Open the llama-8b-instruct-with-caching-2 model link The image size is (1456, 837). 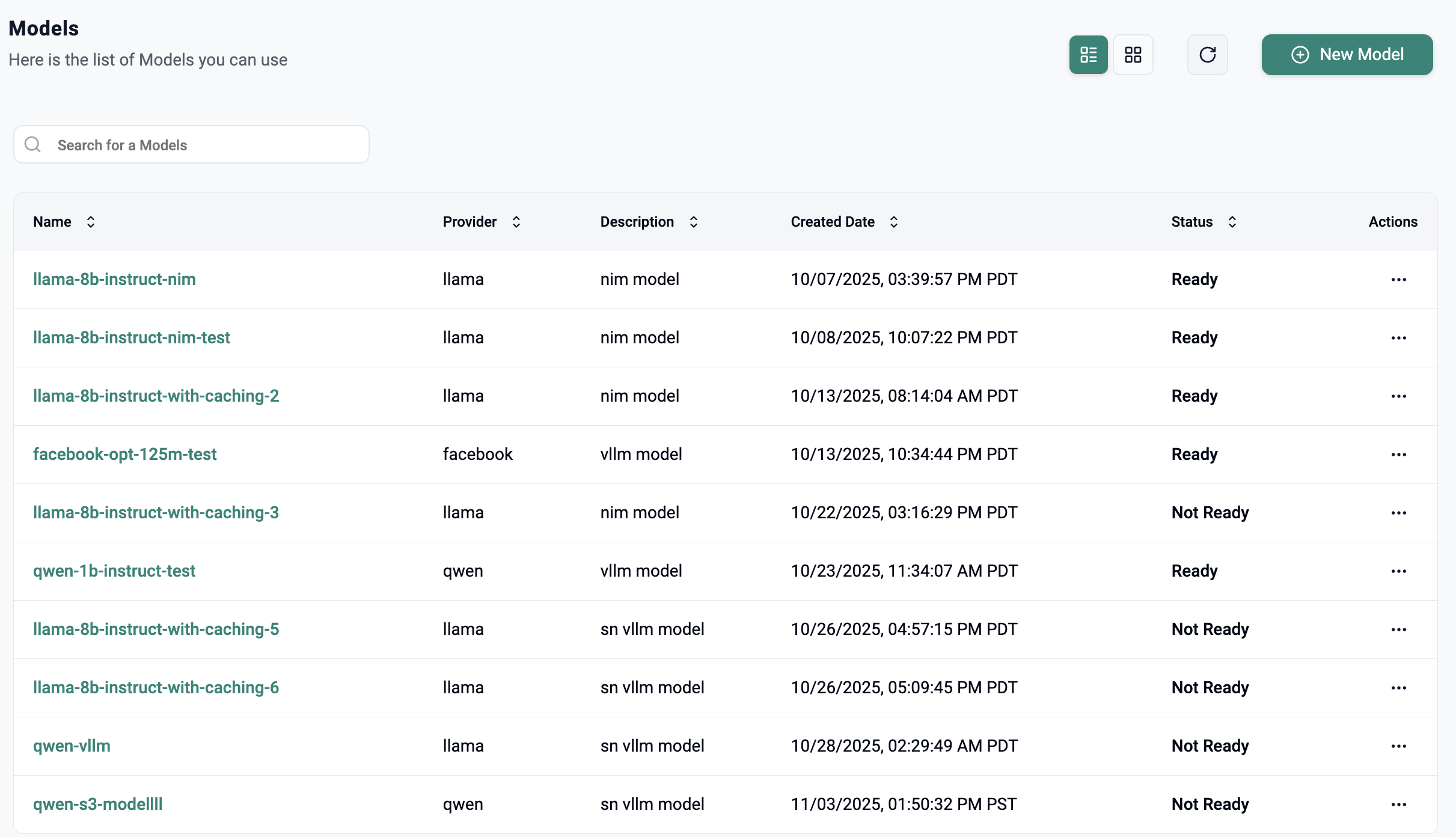pyautogui.click(x=156, y=396)
